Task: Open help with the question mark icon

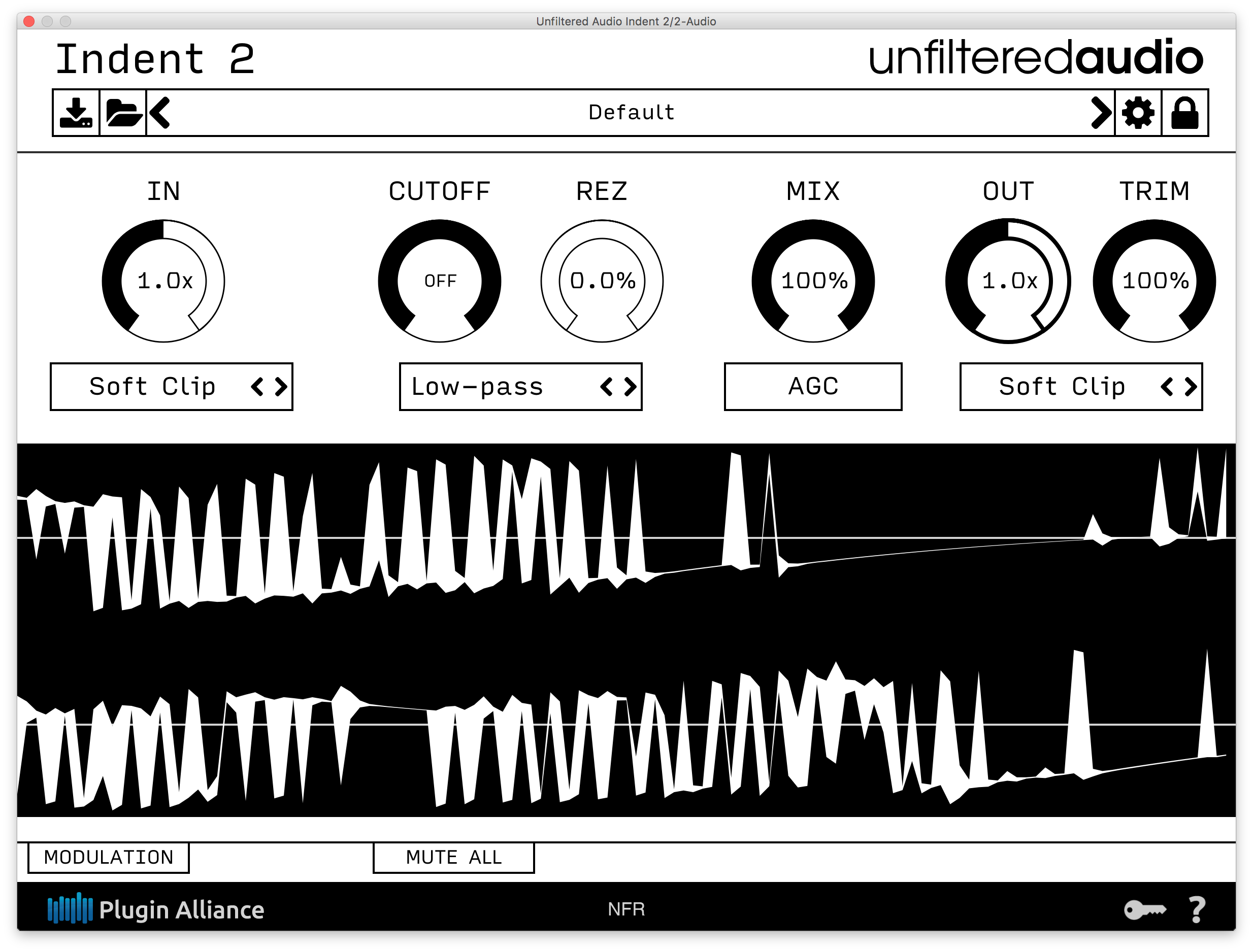Action: pyautogui.click(x=1197, y=910)
